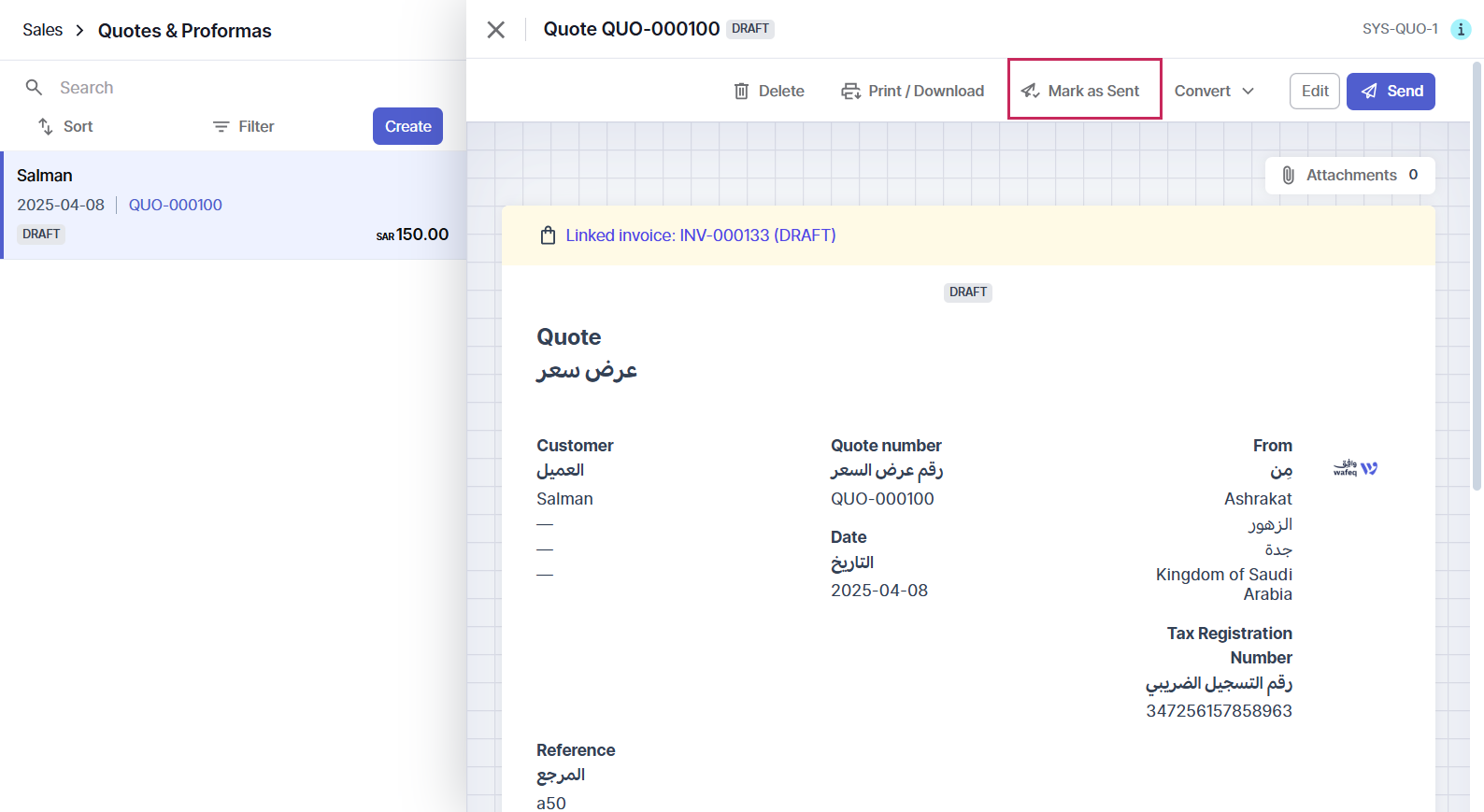The image size is (1484, 812).
Task: Click the Filter lines icon
Action: point(221,127)
